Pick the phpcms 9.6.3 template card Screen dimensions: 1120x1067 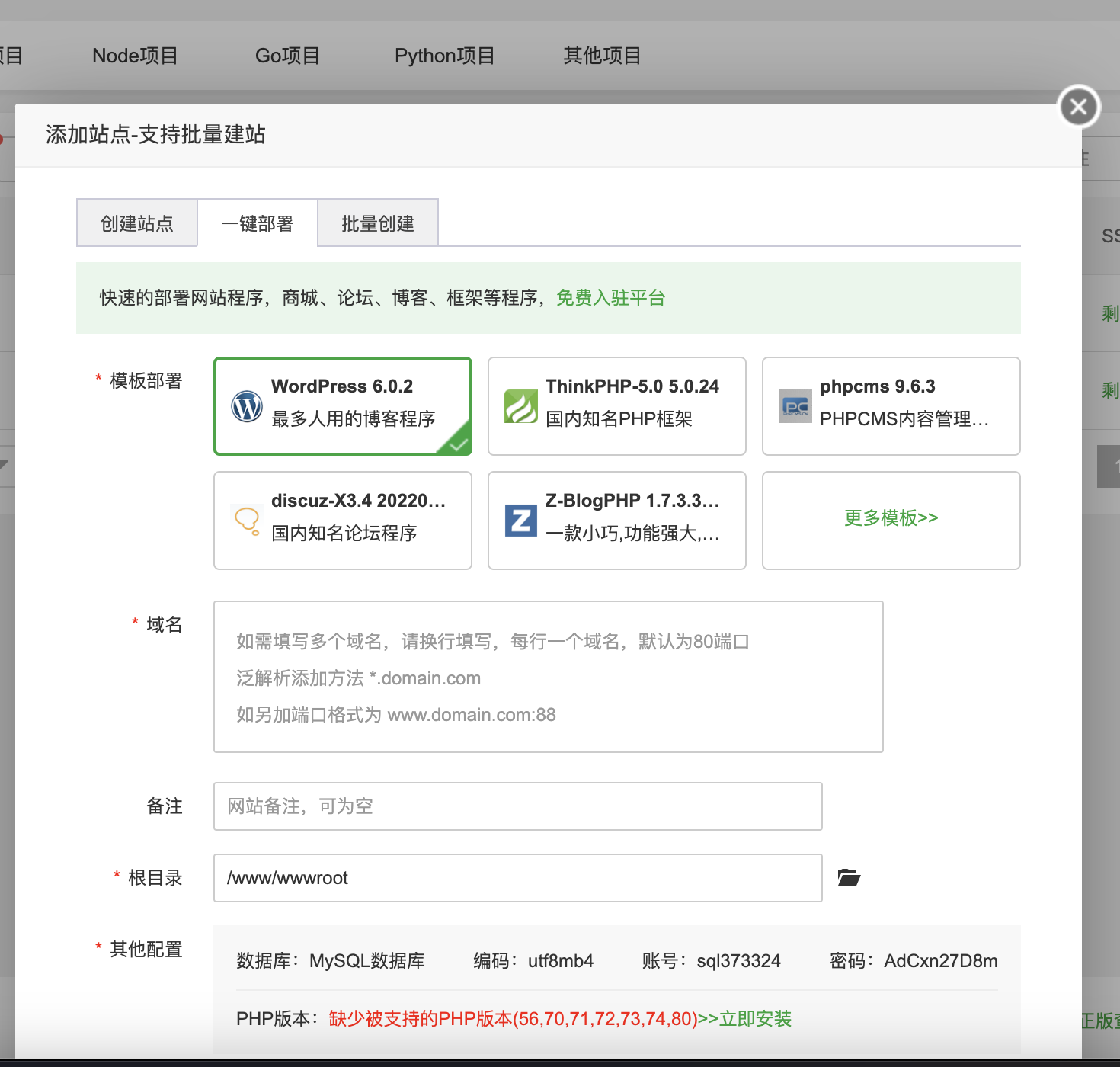(891, 406)
